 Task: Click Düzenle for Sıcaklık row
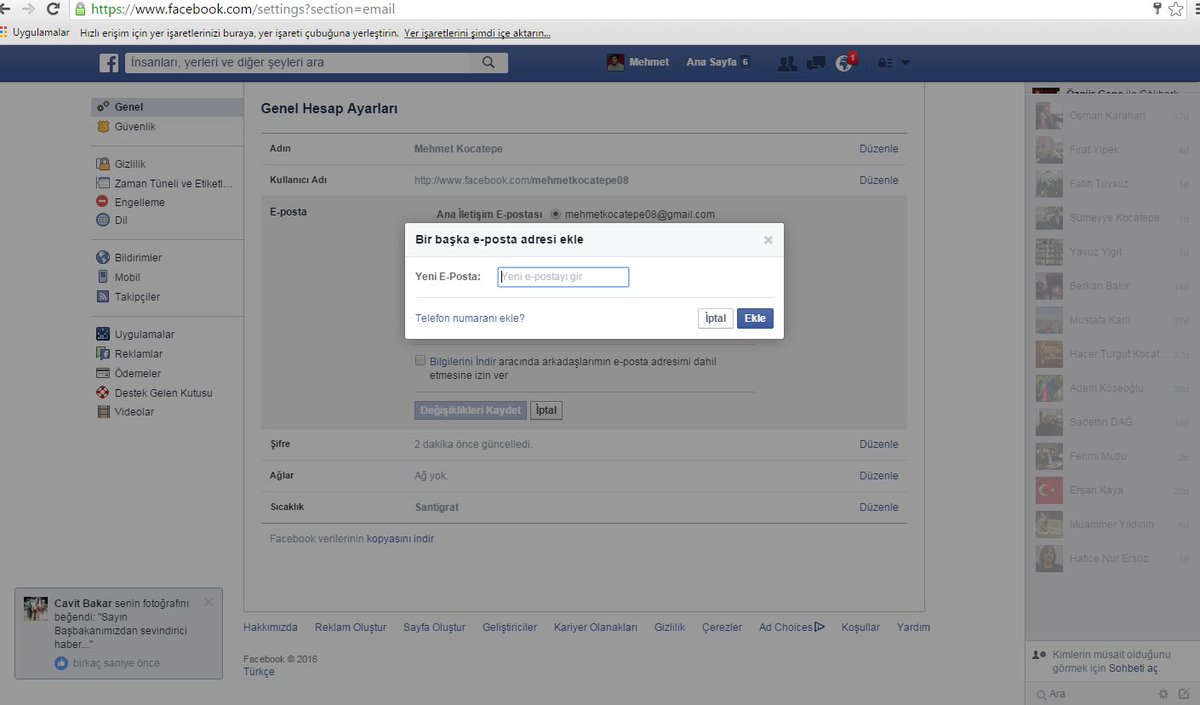click(x=879, y=508)
